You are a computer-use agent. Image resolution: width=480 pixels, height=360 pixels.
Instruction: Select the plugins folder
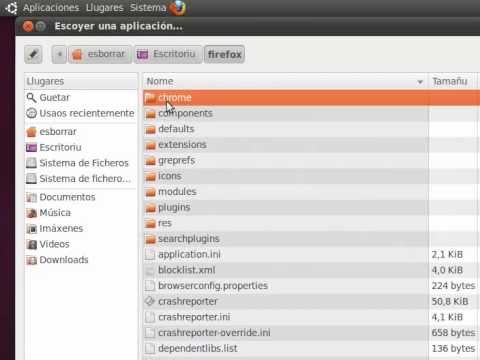coord(312,207)
